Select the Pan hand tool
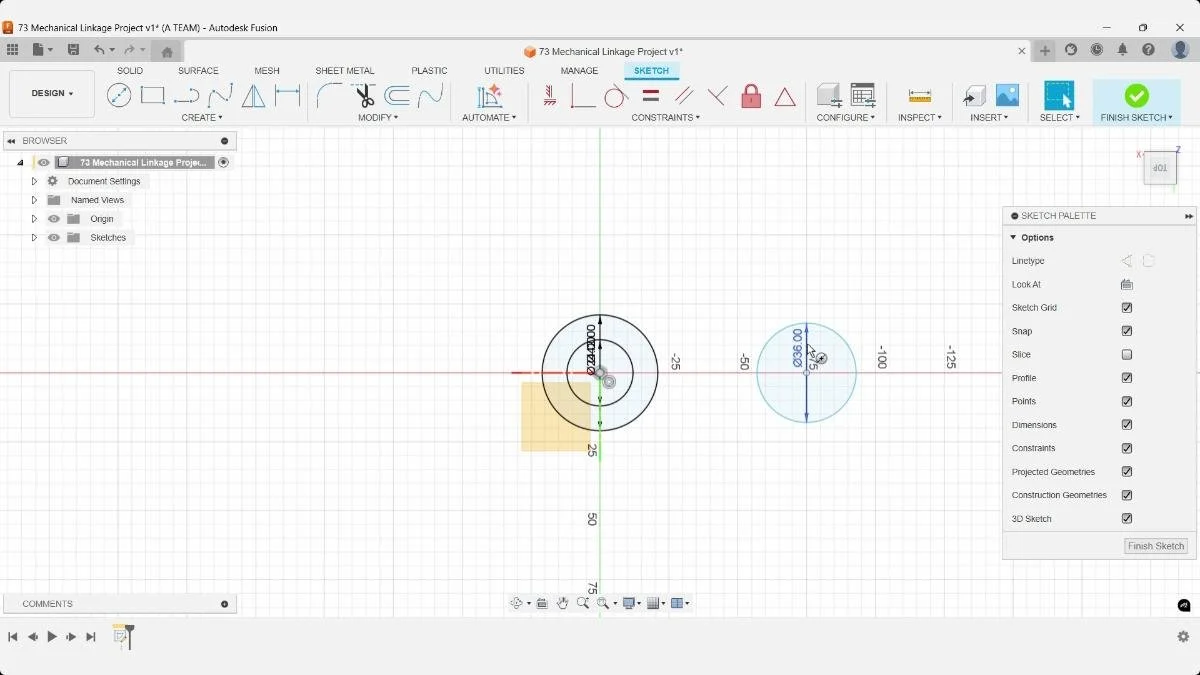Viewport: 1200px width, 675px height. pyautogui.click(x=562, y=603)
